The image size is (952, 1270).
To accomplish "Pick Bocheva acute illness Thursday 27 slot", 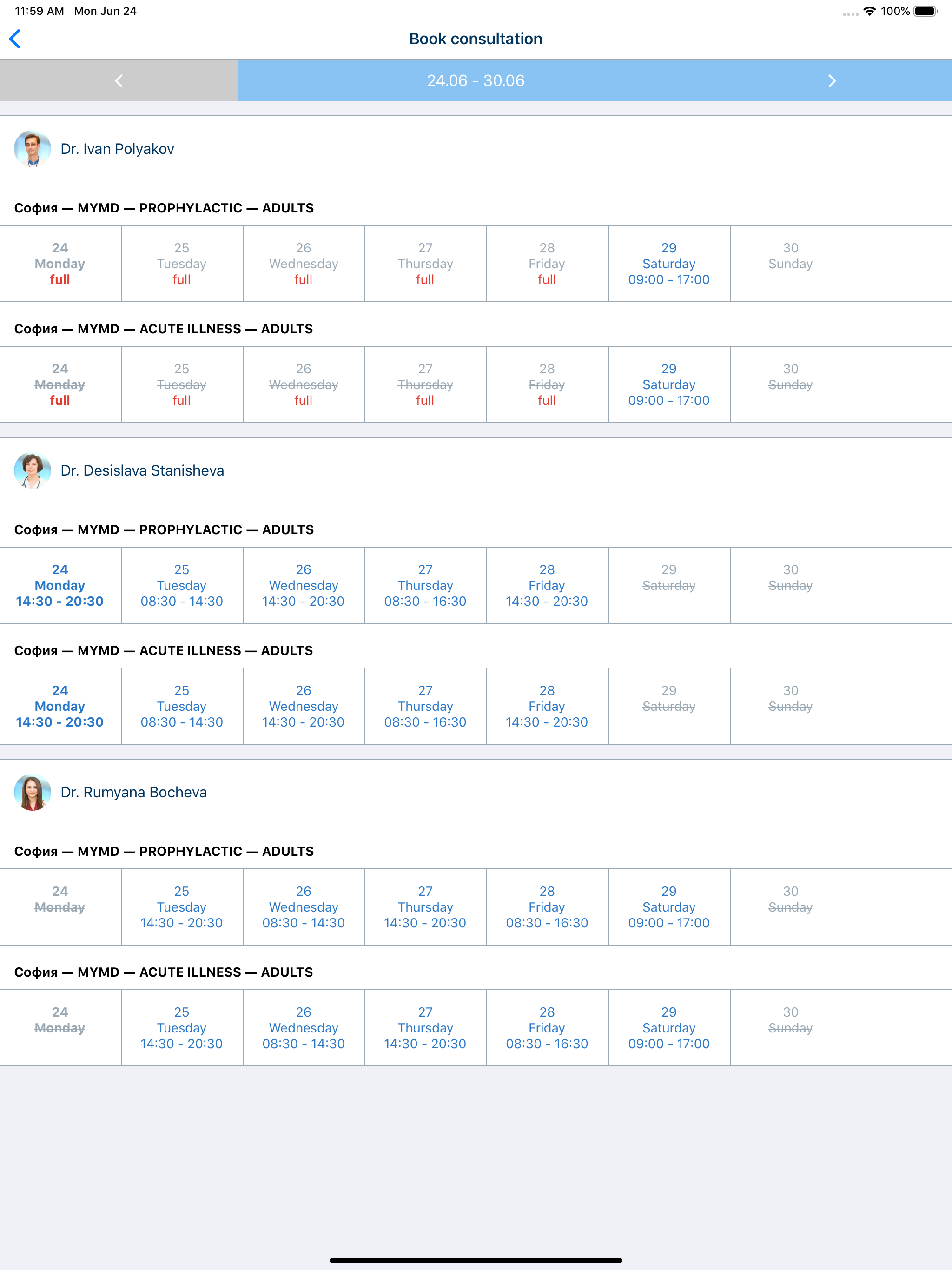I will click(425, 1027).
